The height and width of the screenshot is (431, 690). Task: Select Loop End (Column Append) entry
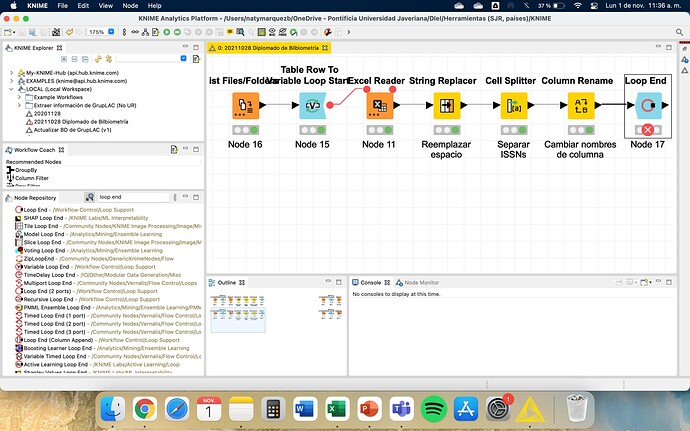pos(58,340)
